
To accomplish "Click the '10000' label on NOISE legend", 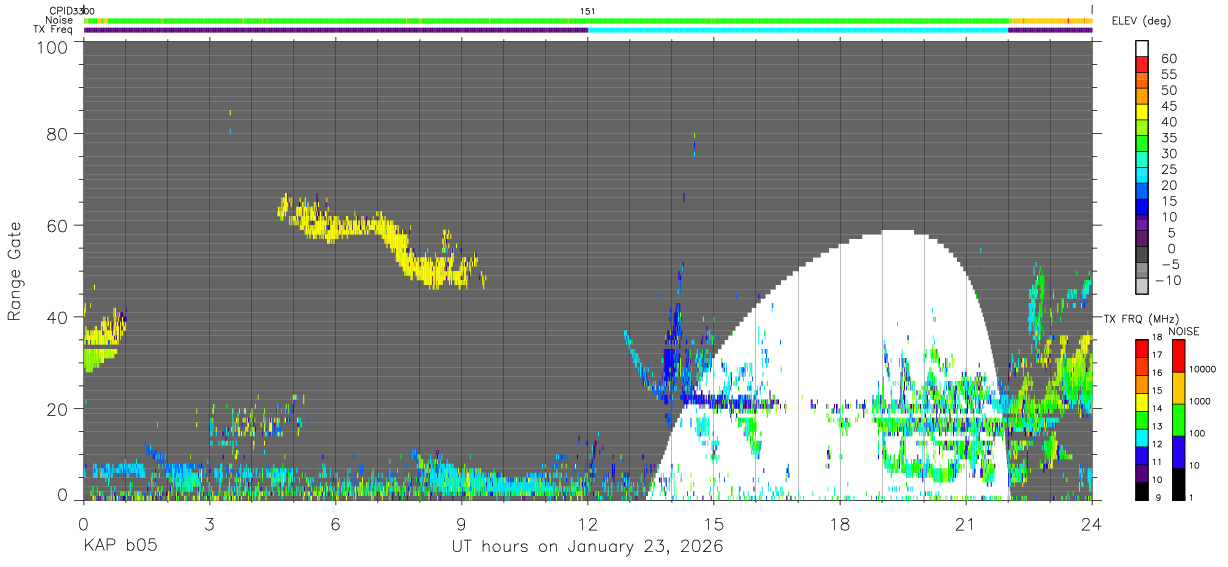I will [x=1202, y=368].
